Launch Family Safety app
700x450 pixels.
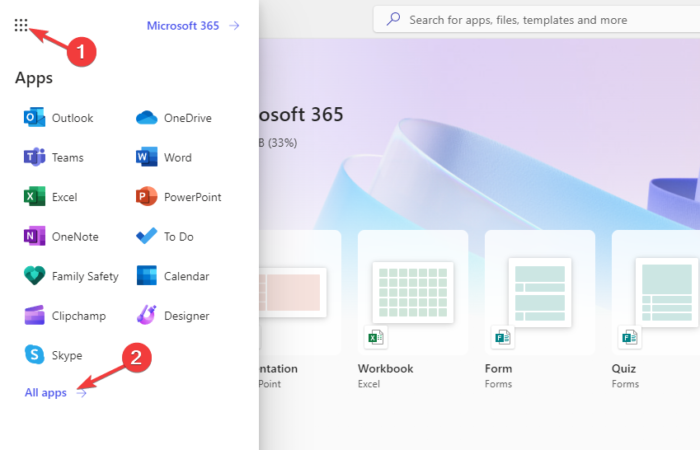pos(71,276)
